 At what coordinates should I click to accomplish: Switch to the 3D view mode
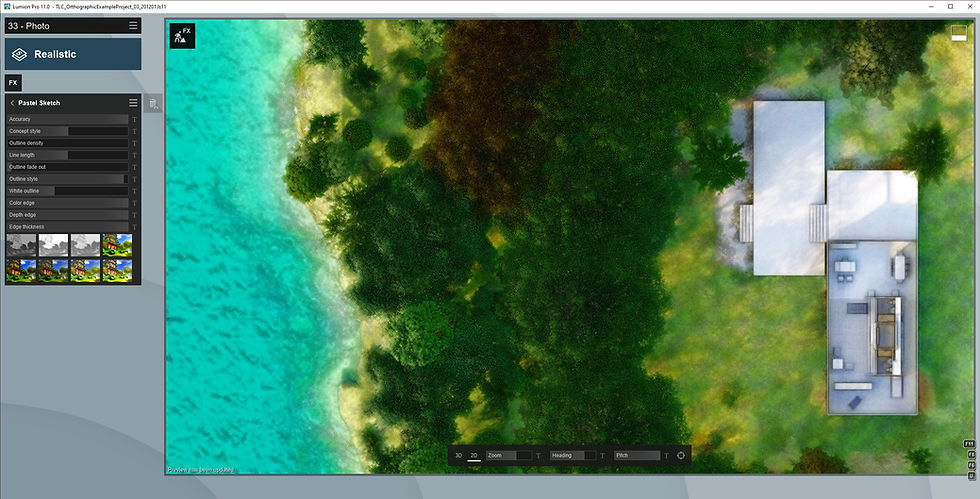(x=458, y=455)
